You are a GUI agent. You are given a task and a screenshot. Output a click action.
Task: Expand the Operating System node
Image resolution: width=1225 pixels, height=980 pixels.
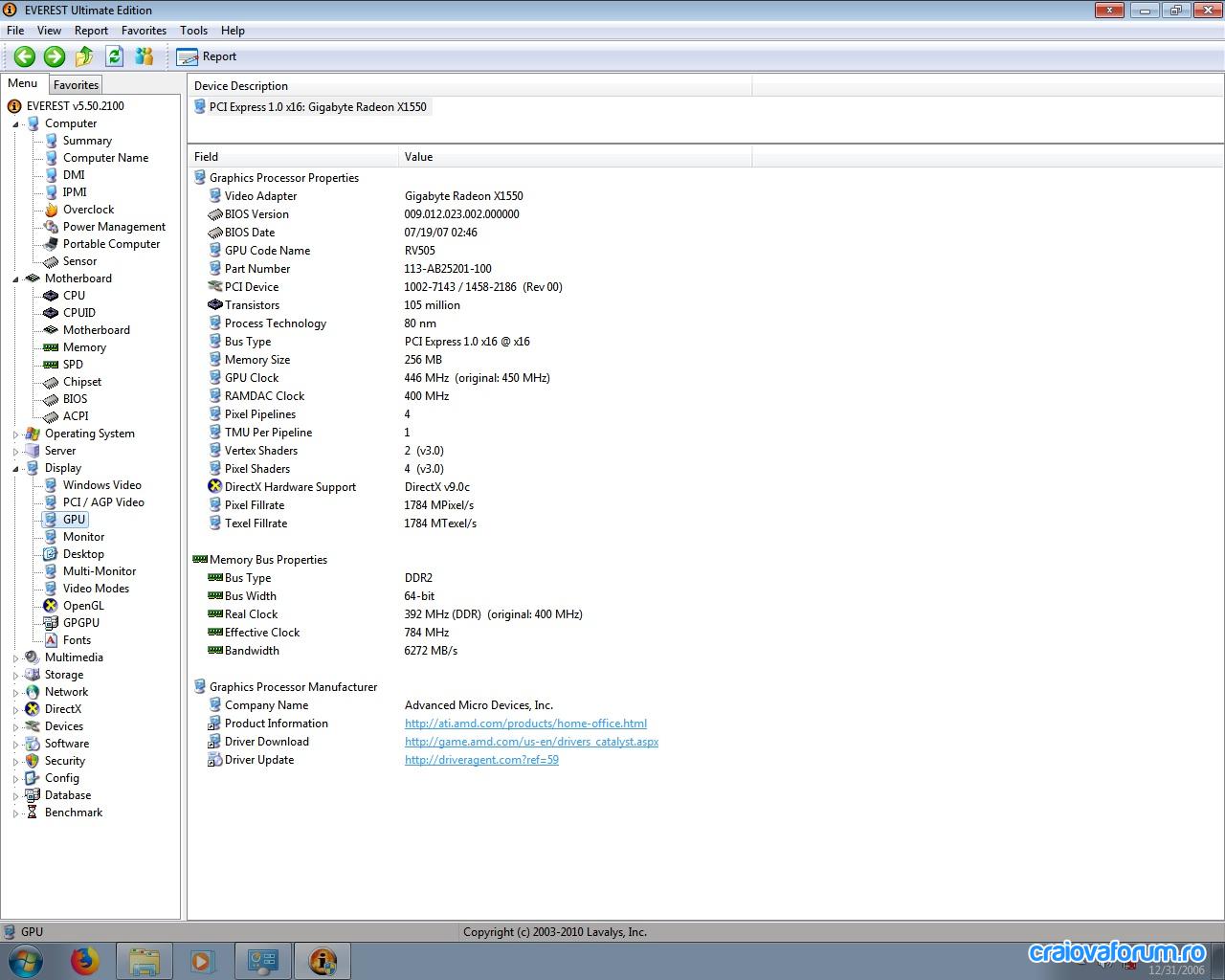click(x=15, y=434)
